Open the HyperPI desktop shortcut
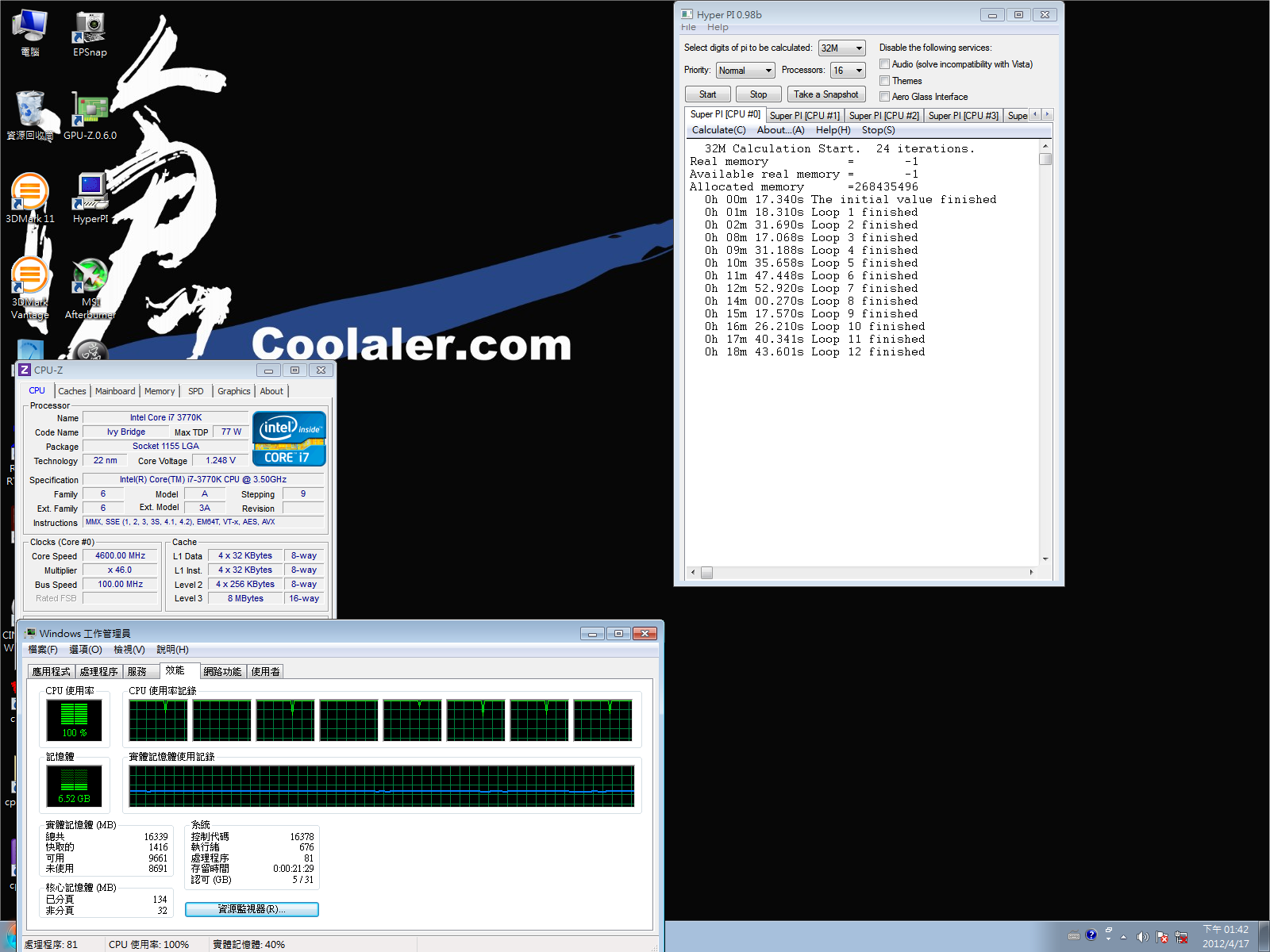Screen dimensions: 1270x952 pos(90,199)
